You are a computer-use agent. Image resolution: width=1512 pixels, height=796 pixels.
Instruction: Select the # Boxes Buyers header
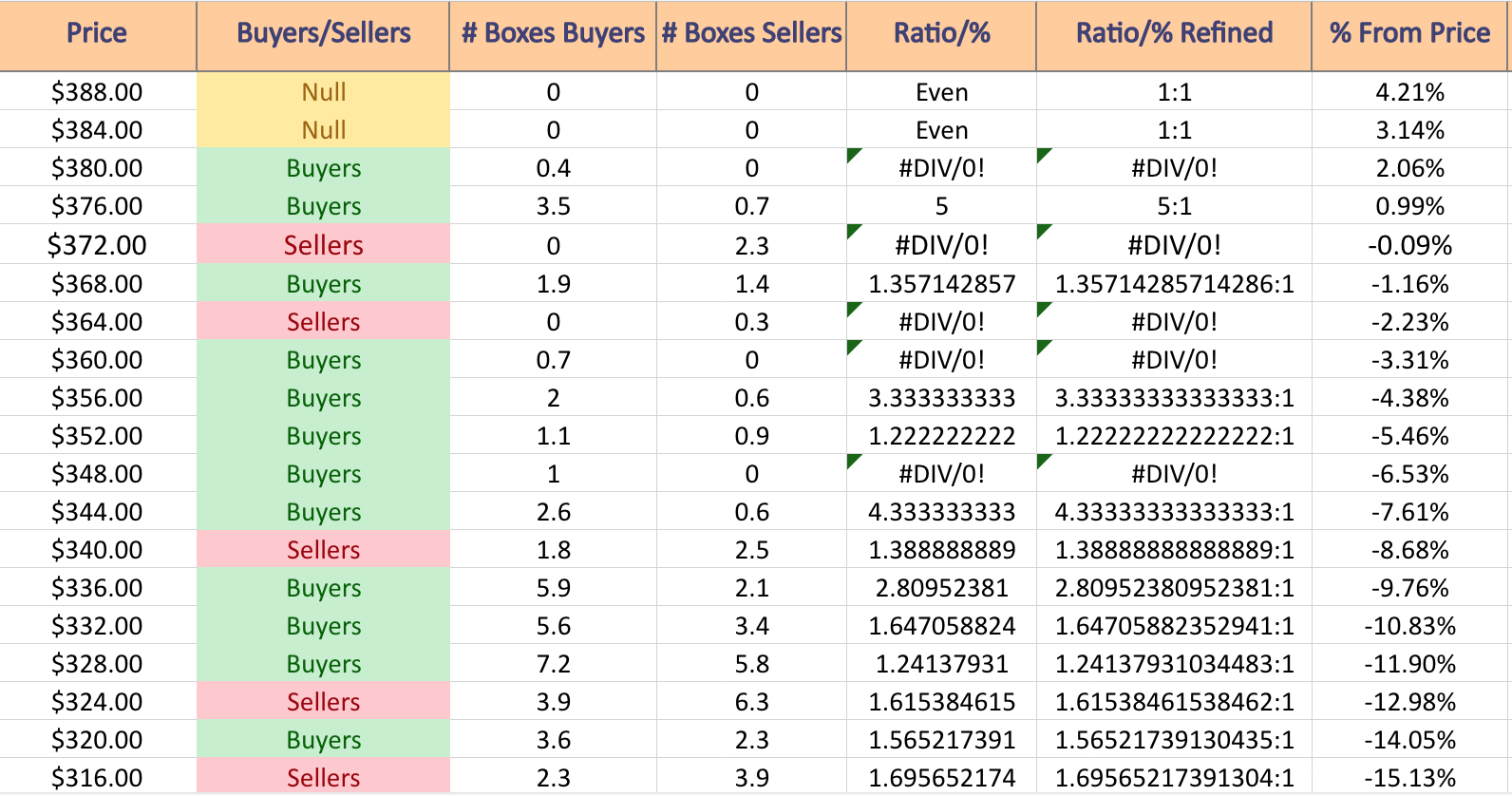pyautogui.click(x=553, y=34)
